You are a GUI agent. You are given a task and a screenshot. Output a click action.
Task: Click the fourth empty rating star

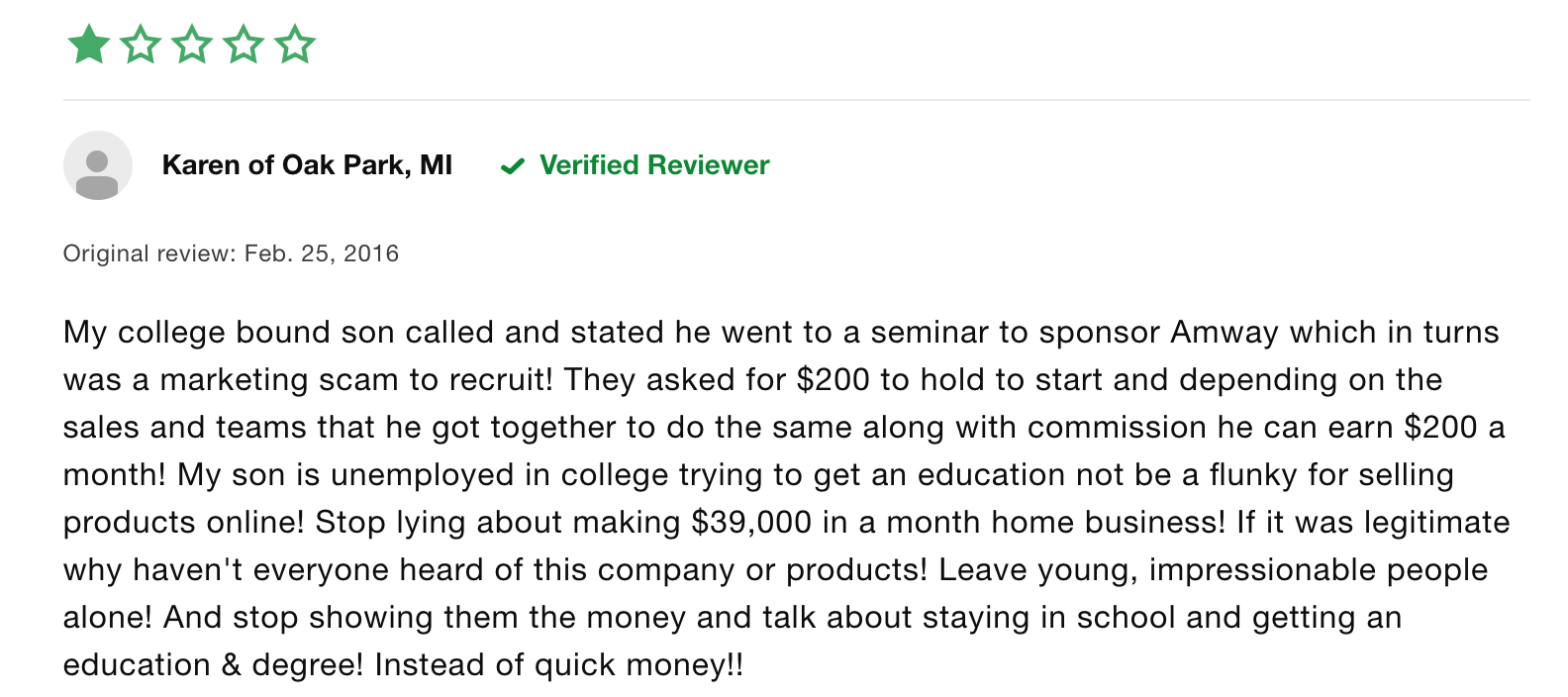click(x=244, y=45)
